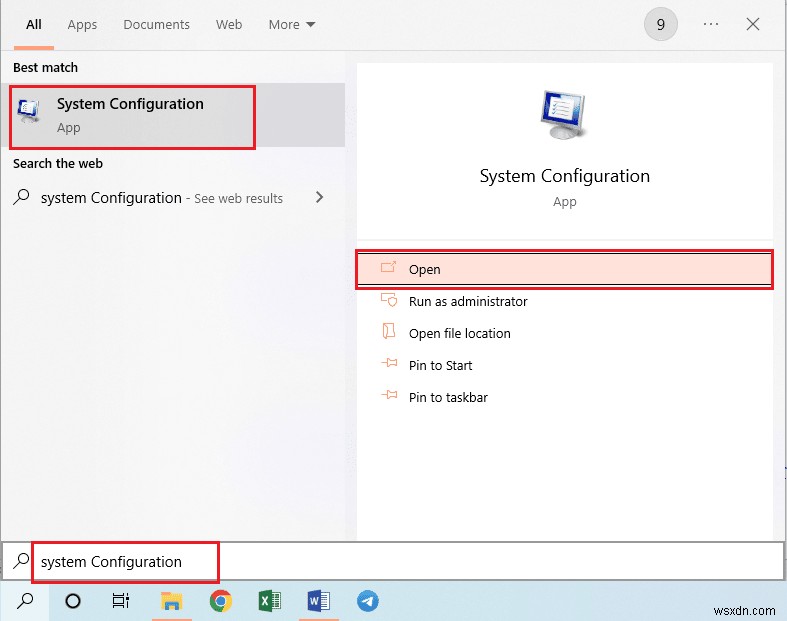Launch Cortana from the taskbar circle

[x=73, y=600]
